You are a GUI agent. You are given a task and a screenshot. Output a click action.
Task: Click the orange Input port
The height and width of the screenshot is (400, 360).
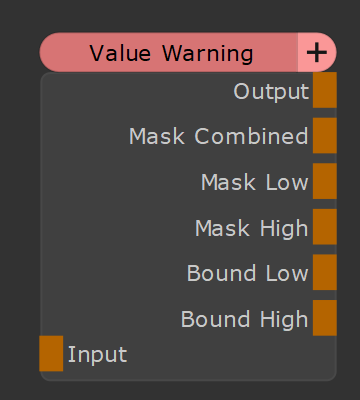click(x=51, y=353)
